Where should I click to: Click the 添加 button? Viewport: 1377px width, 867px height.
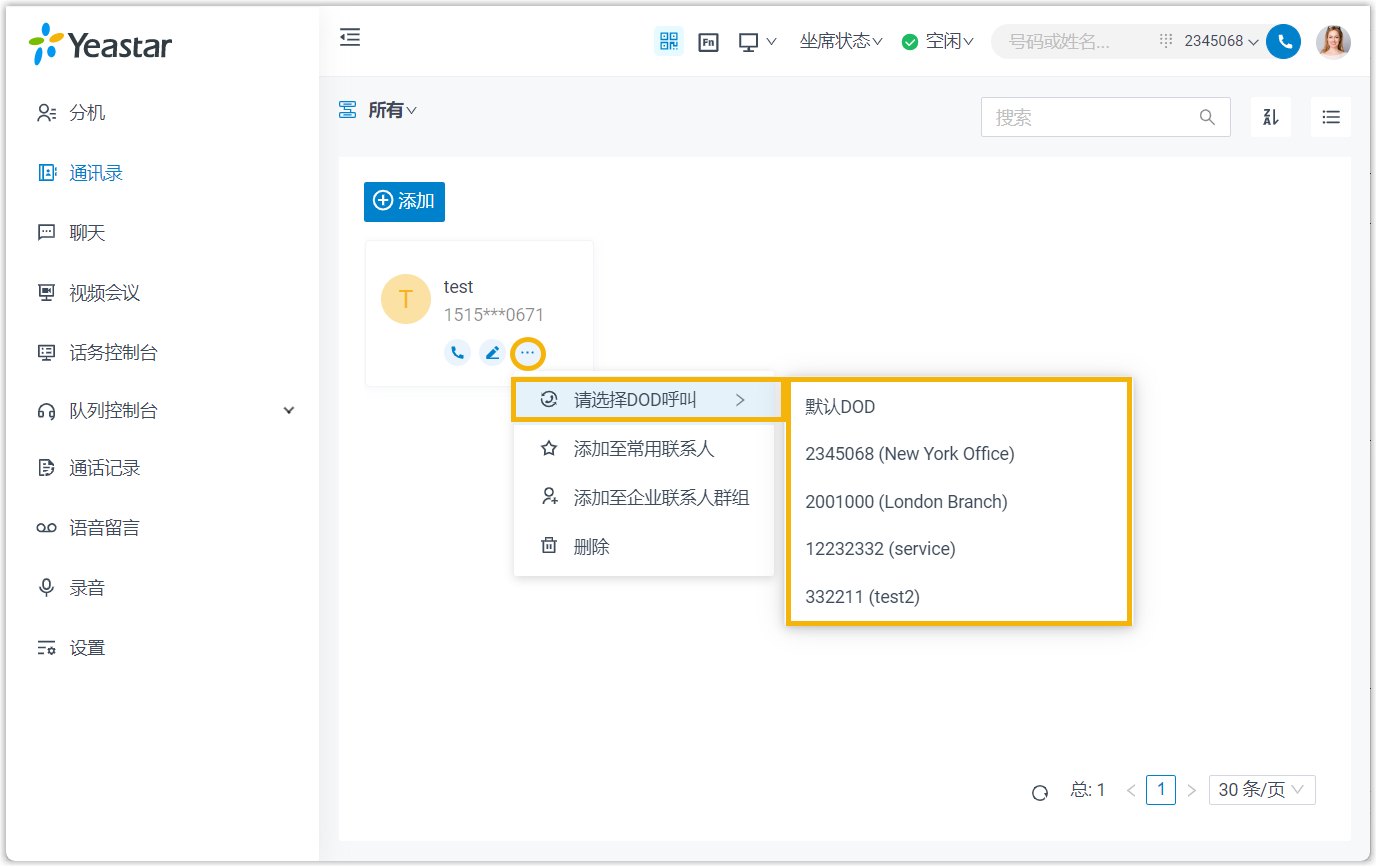coord(404,201)
